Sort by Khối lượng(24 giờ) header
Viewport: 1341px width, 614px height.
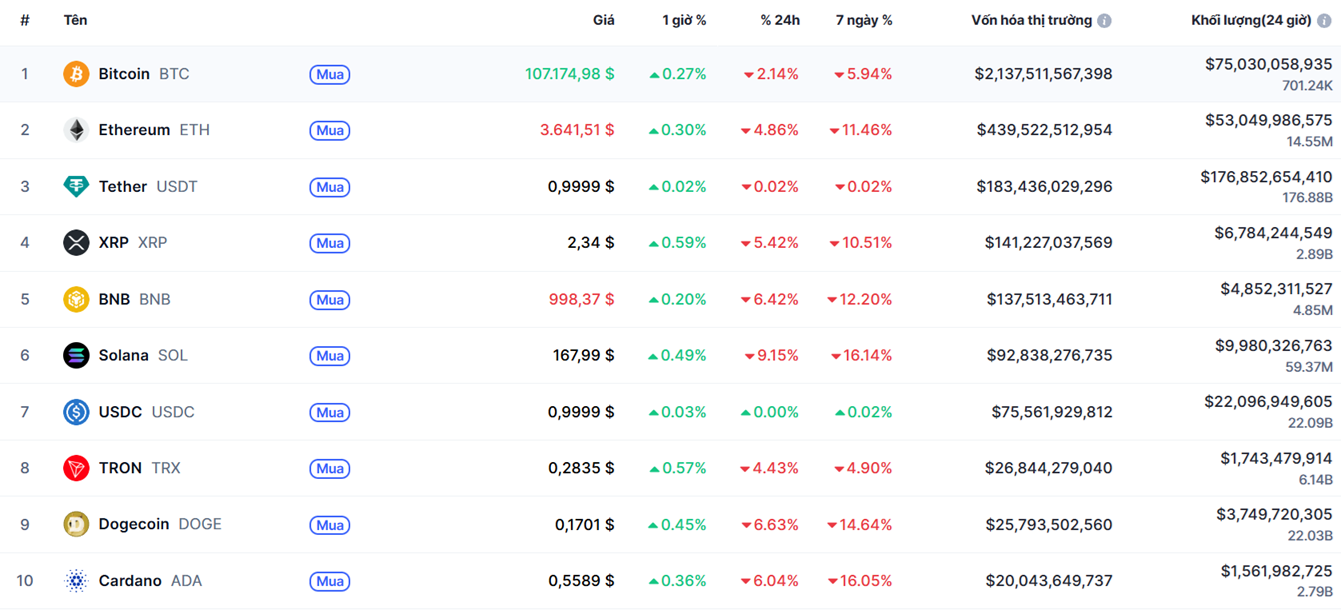(x=1251, y=20)
